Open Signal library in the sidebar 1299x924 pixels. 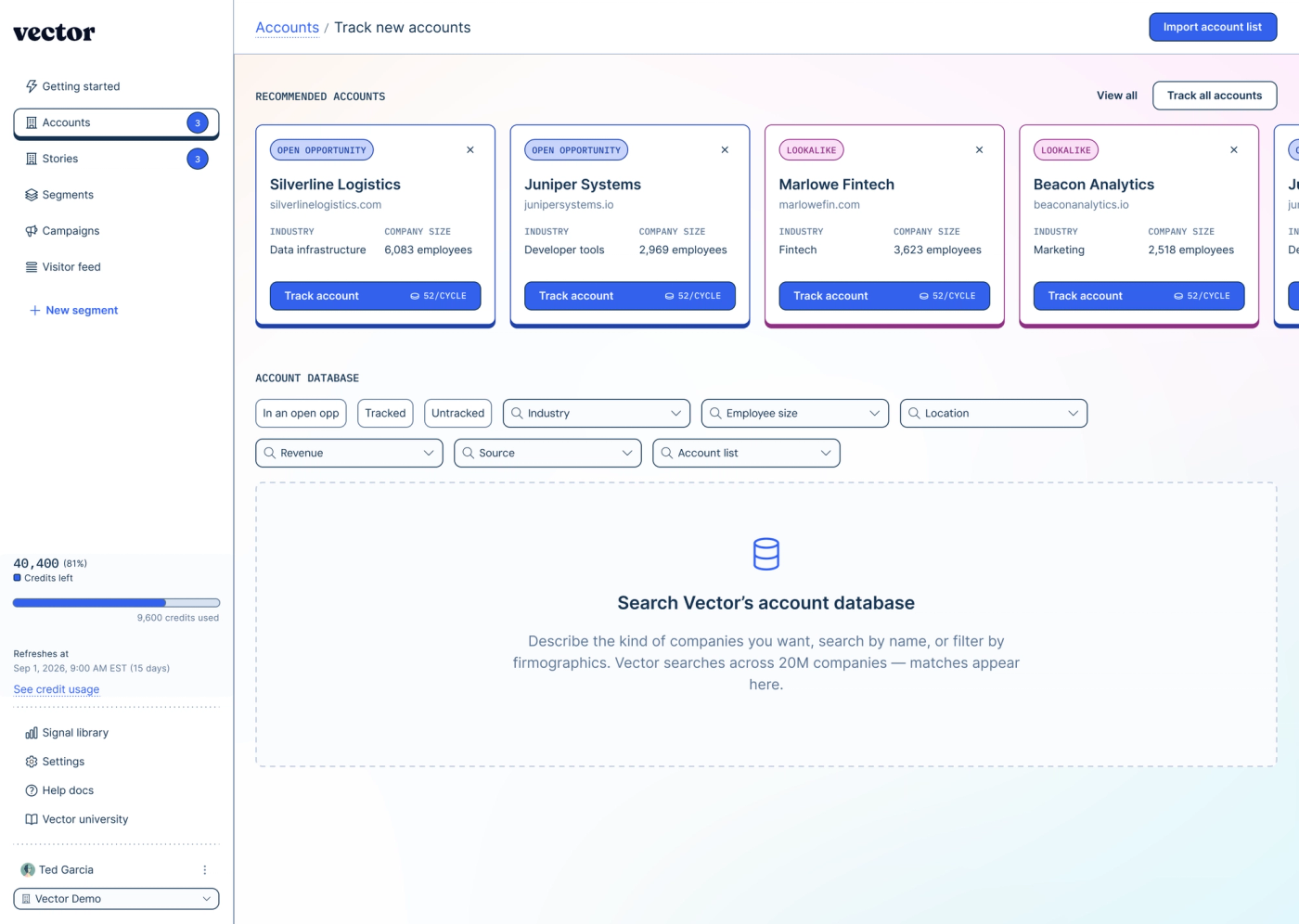[116, 733]
